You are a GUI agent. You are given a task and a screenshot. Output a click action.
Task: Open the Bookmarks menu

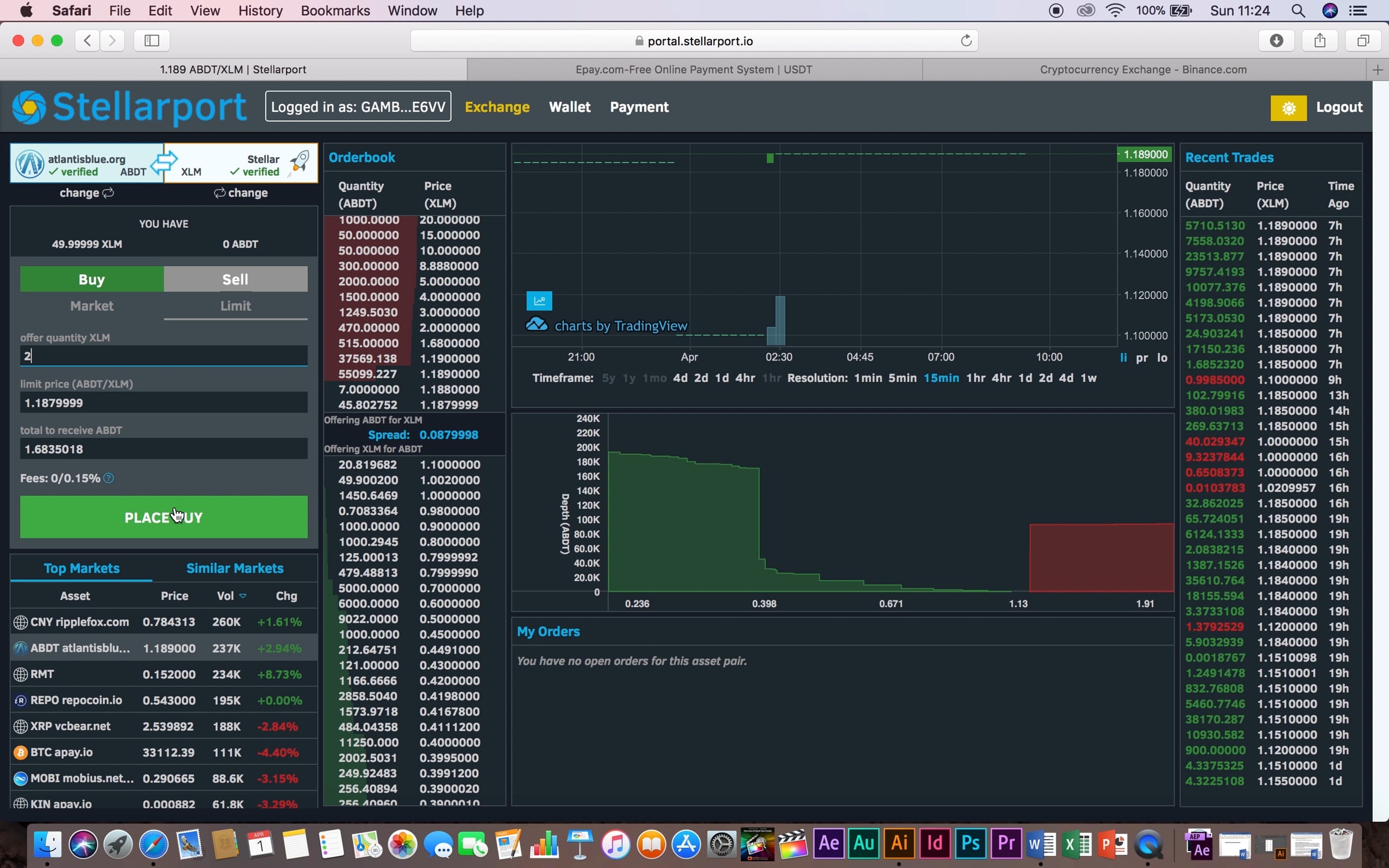(335, 10)
